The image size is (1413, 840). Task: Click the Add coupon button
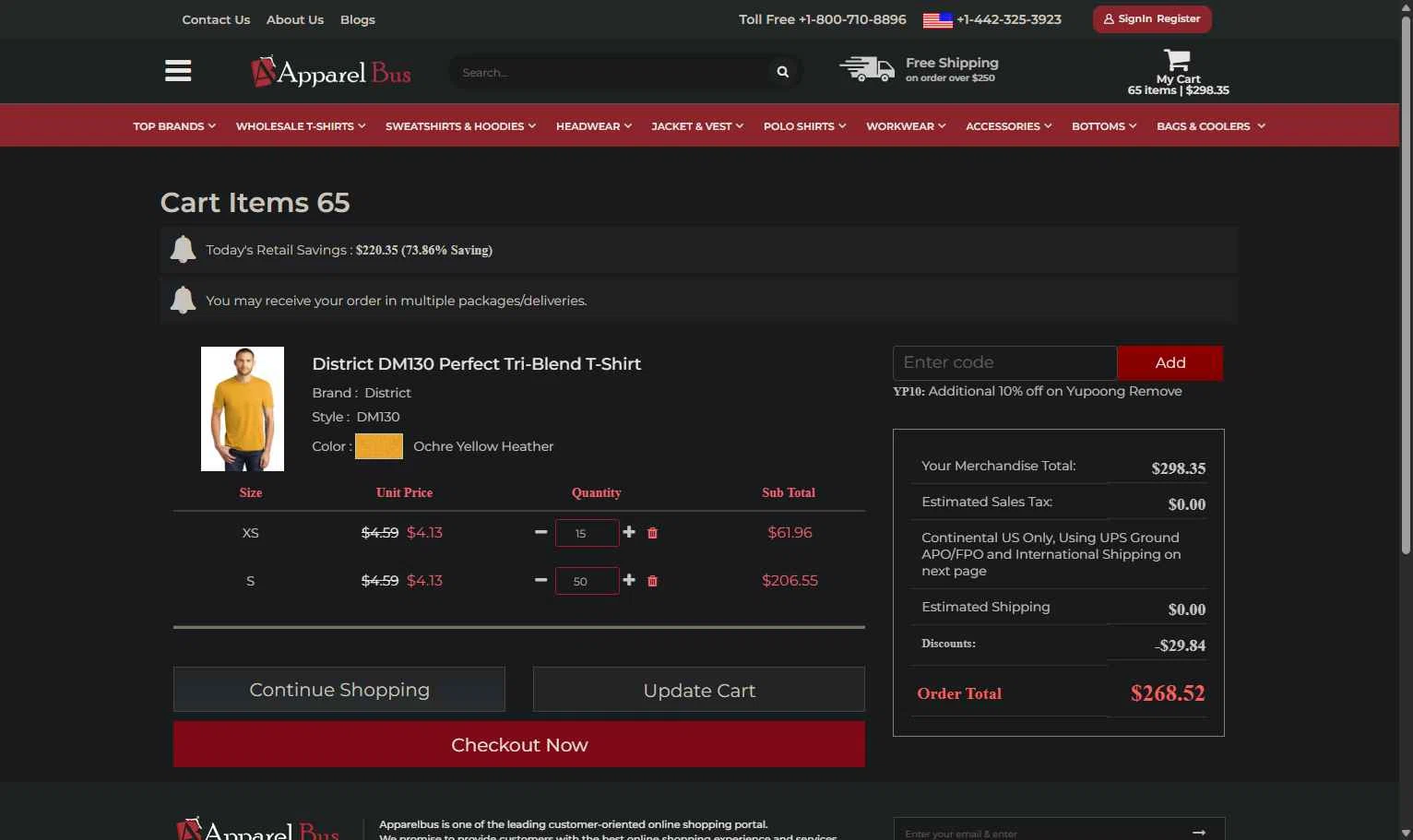coord(1170,362)
